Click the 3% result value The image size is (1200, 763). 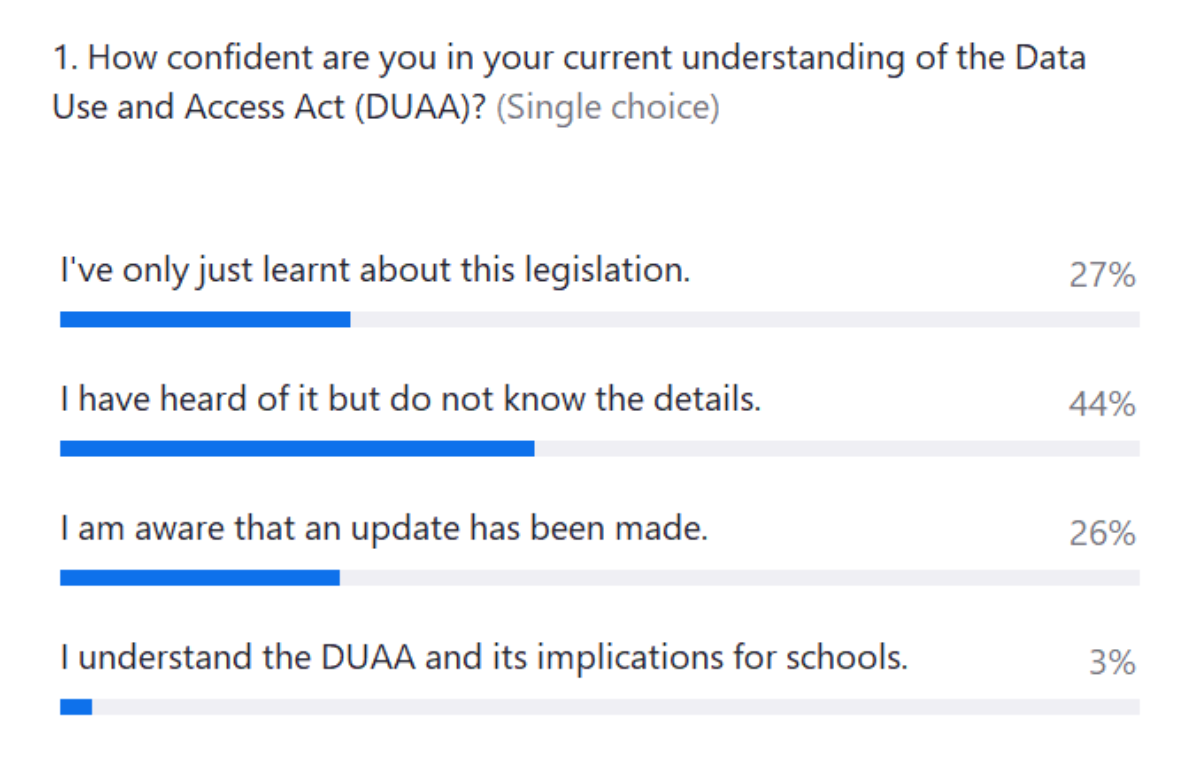(x=1112, y=663)
